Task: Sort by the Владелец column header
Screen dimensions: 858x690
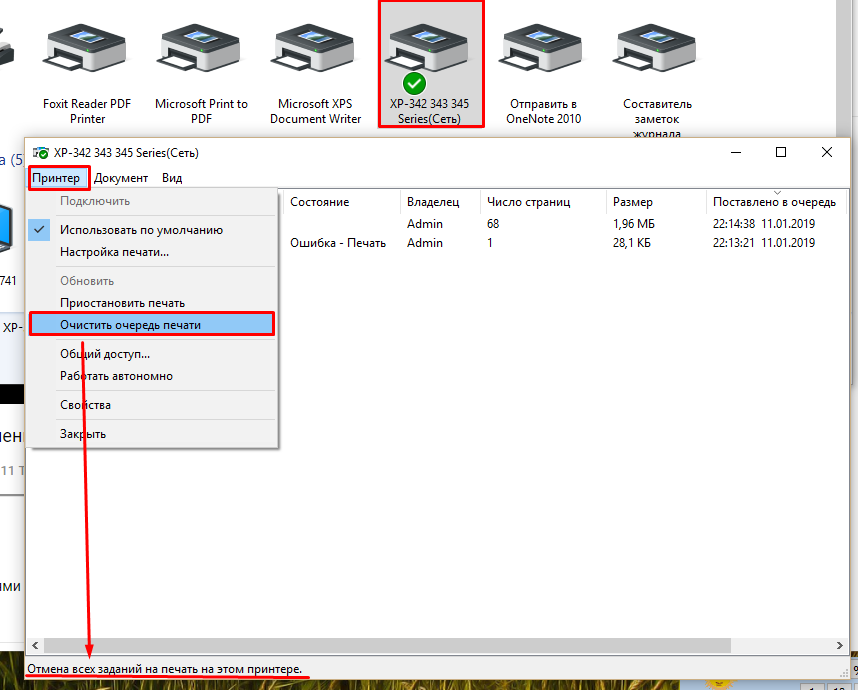Action: (x=440, y=202)
